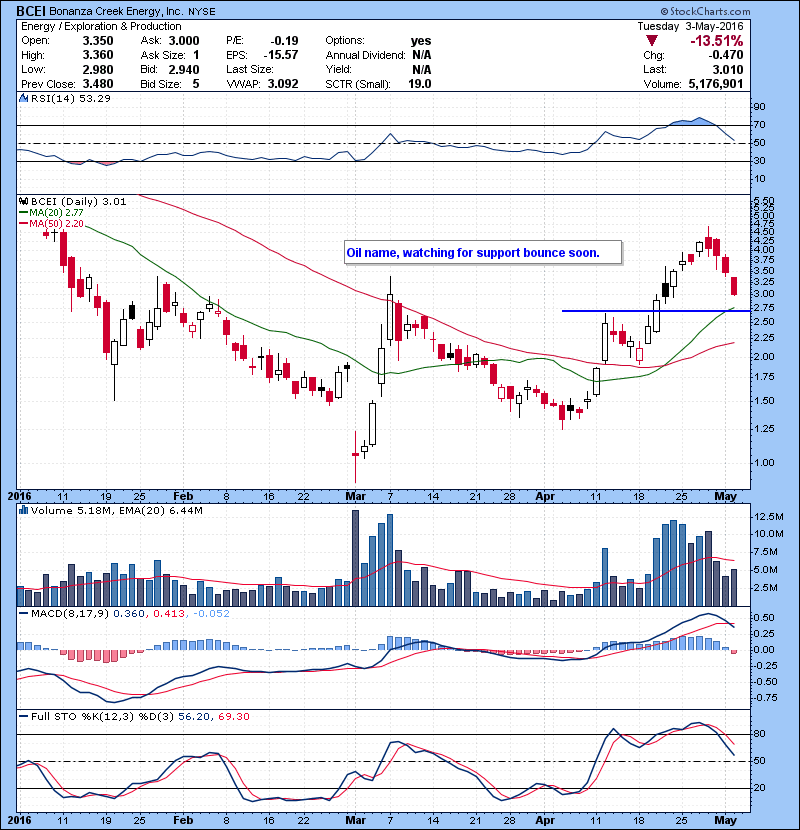Screen dimensions: 800x830
Task: Click the Low 2.980 value
Action: (x=98, y=69)
